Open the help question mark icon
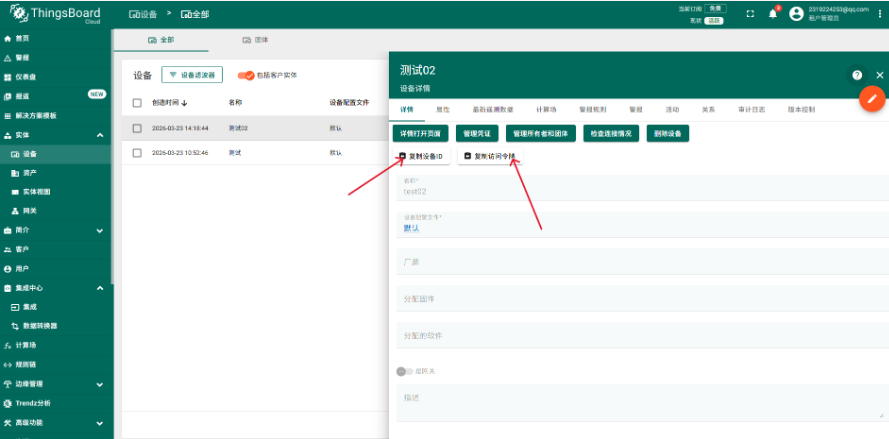The width and height of the screenshot is (889, 439). [857, 75]
